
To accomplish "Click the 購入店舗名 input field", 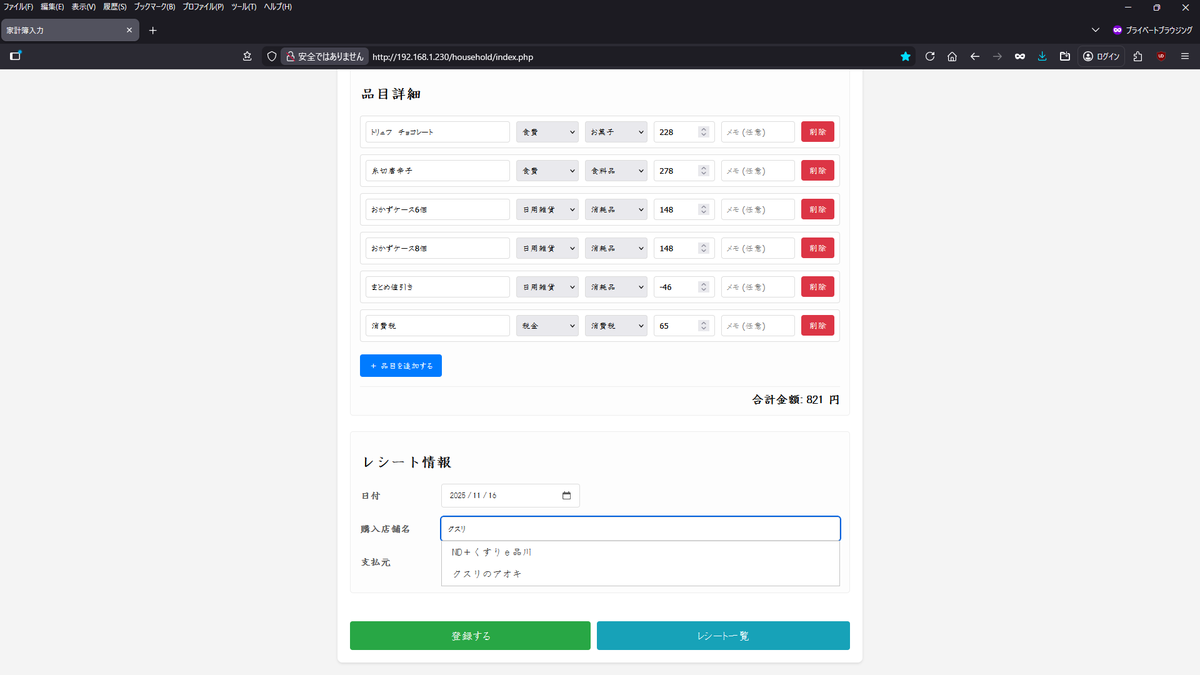I will (x=641, y=529).
